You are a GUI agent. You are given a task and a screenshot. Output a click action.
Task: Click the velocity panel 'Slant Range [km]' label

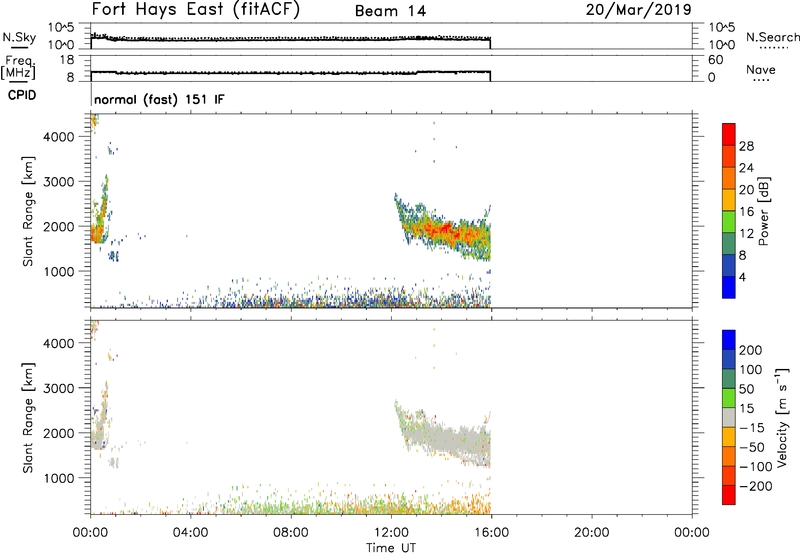tap(28, 418)
